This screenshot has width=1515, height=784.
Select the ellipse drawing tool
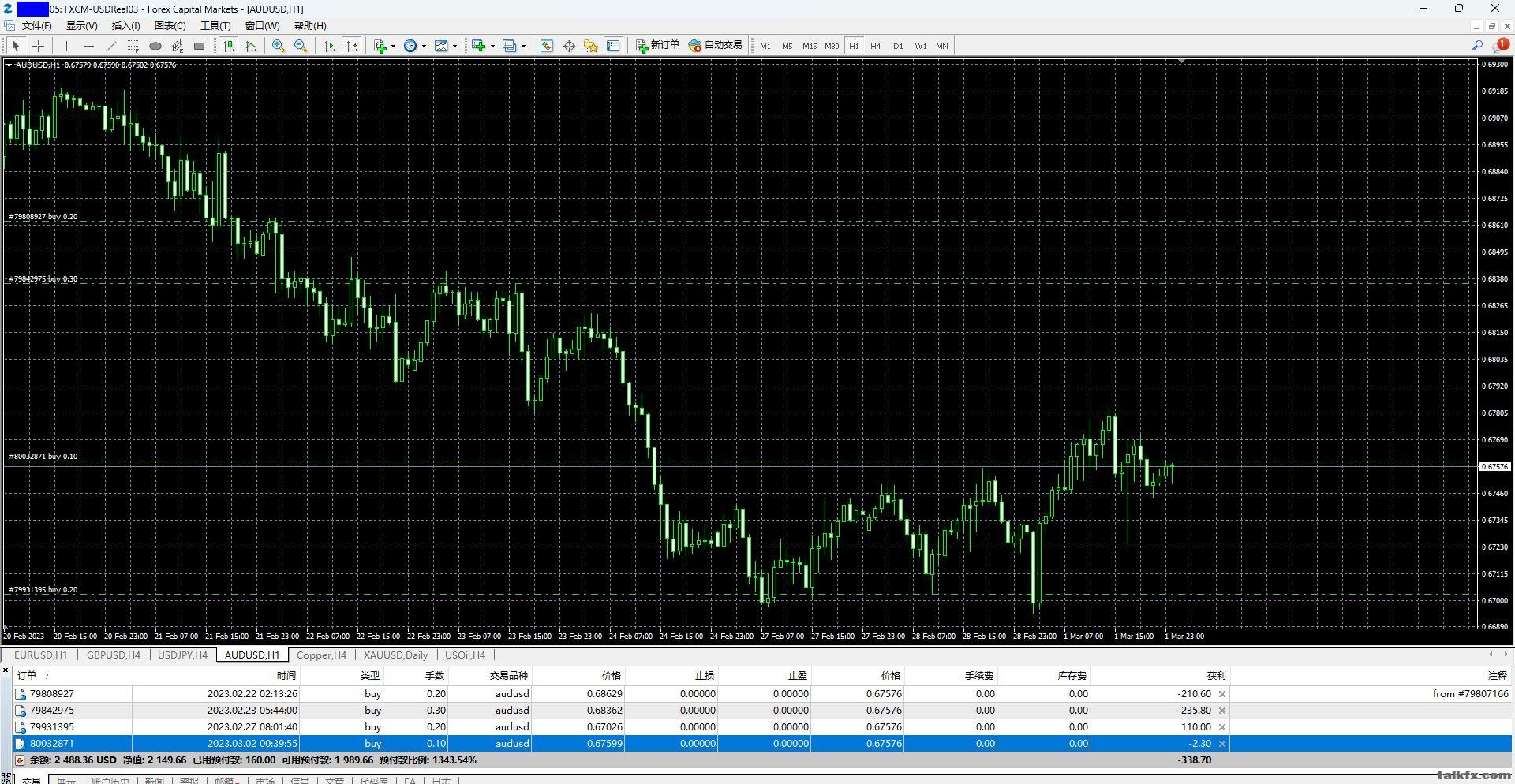[x=155, y=46]
